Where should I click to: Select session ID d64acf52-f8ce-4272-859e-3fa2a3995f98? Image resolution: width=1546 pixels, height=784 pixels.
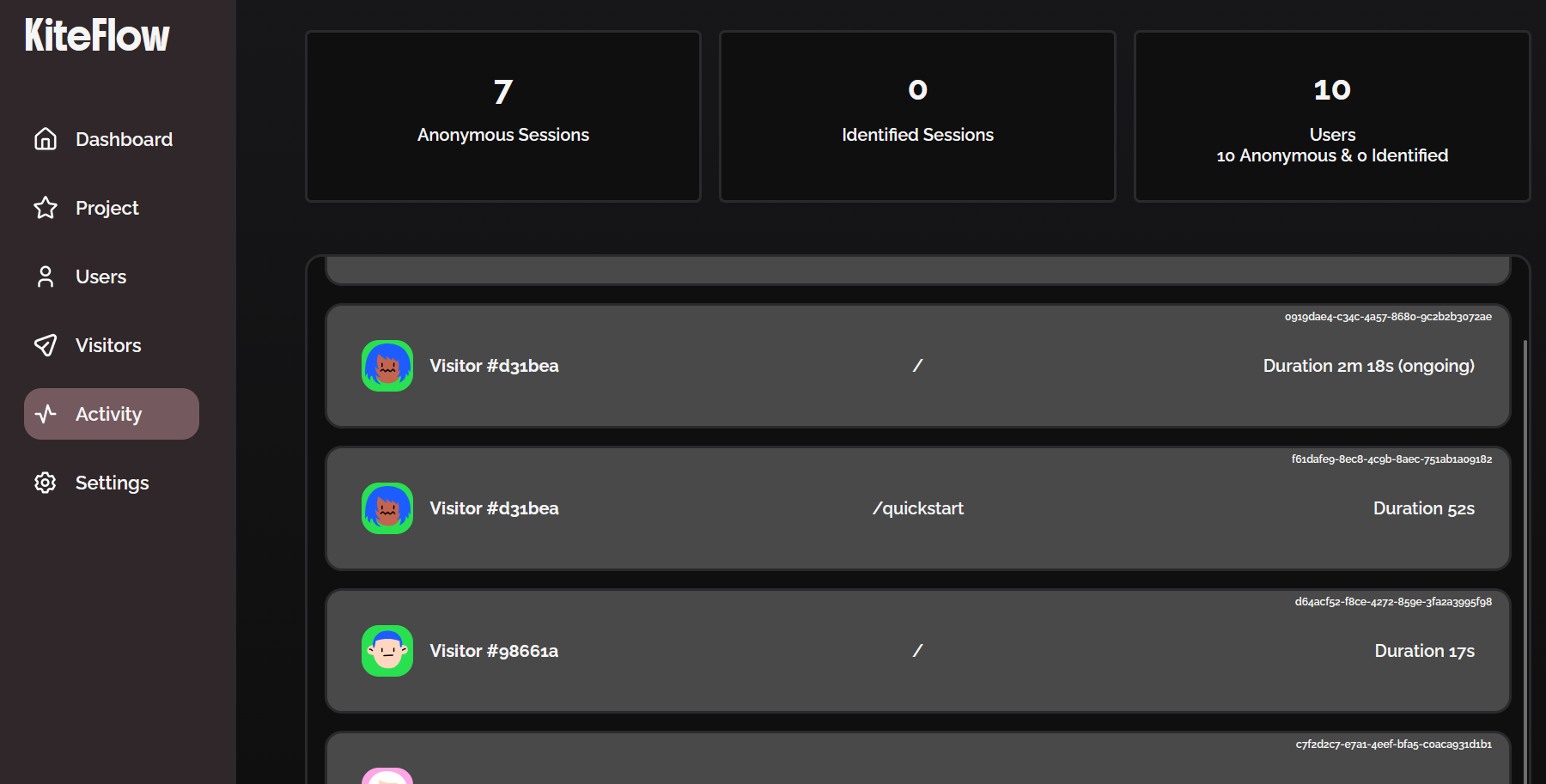click(1393, 602)
